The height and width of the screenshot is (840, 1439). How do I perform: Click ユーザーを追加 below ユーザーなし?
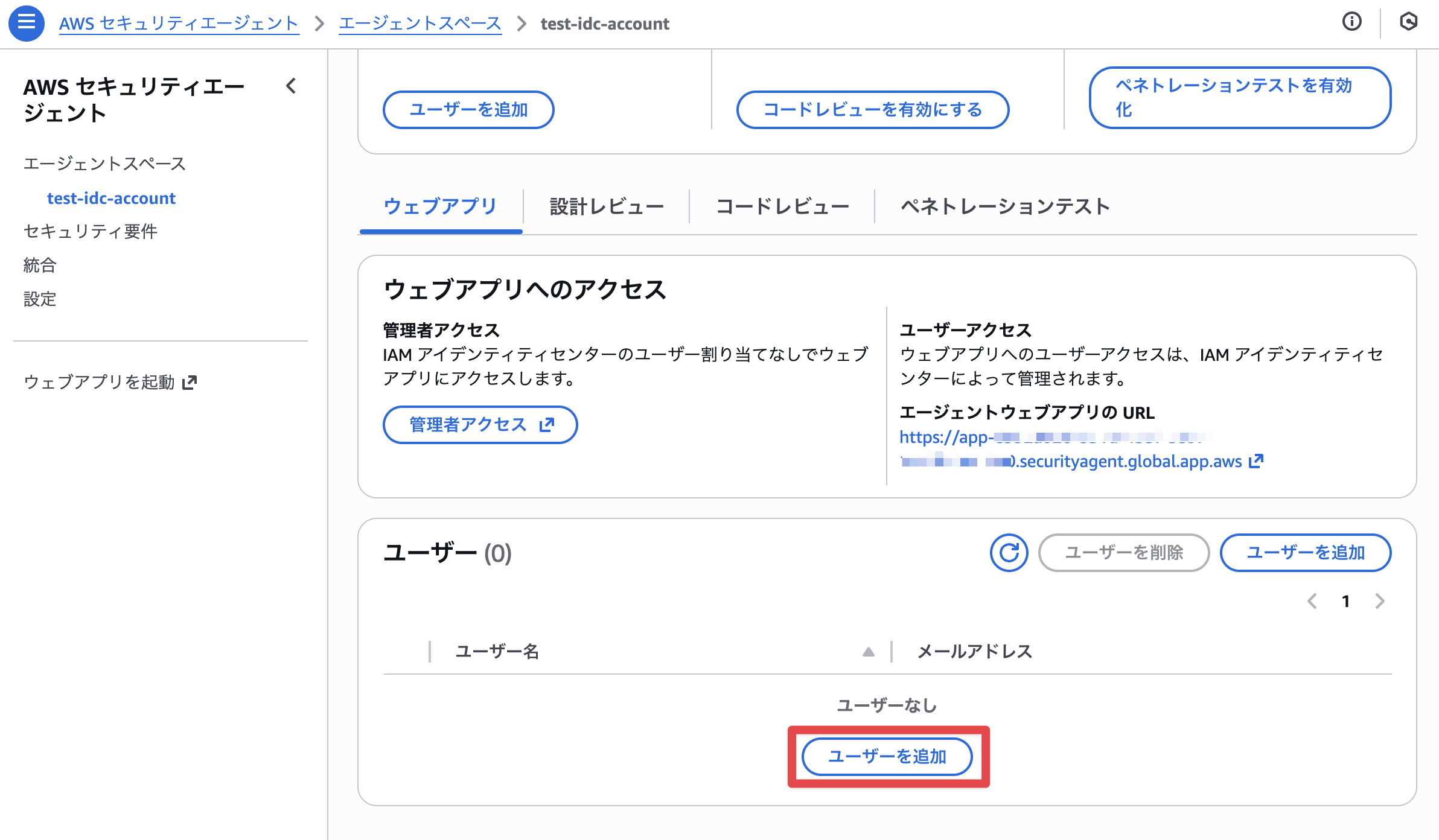pos(887,756)
